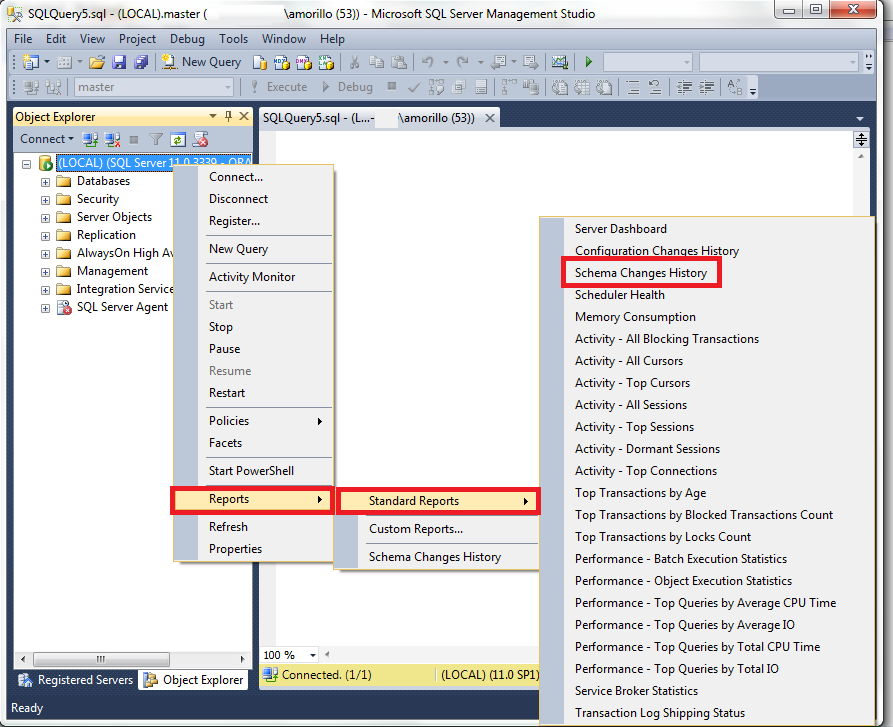Image resolution: width=893 pixels, height=727 pixels.
Task: Click the Analysis Services MDX Query icon
Action: point(282,61)
